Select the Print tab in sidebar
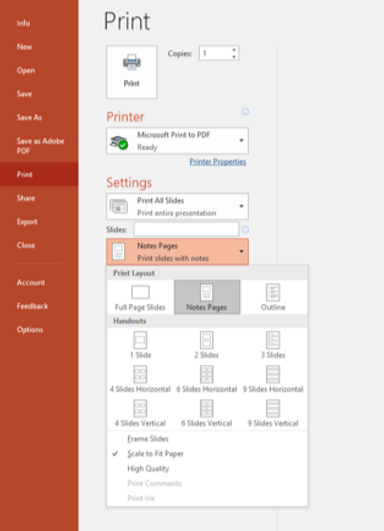Viewport: 384px width, 531px height. (39, 174)
